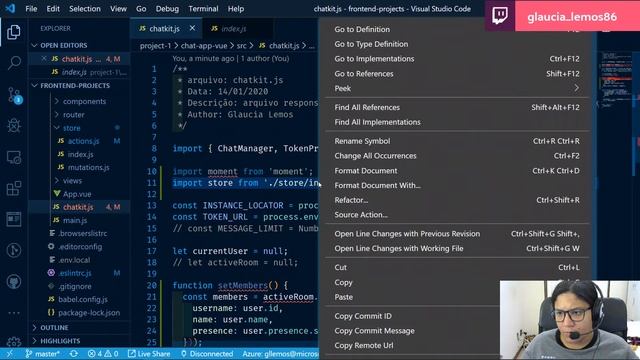This screenshot has height=360, width=640.
Task: Open actions.js in store folder
Action: [83, 141]
